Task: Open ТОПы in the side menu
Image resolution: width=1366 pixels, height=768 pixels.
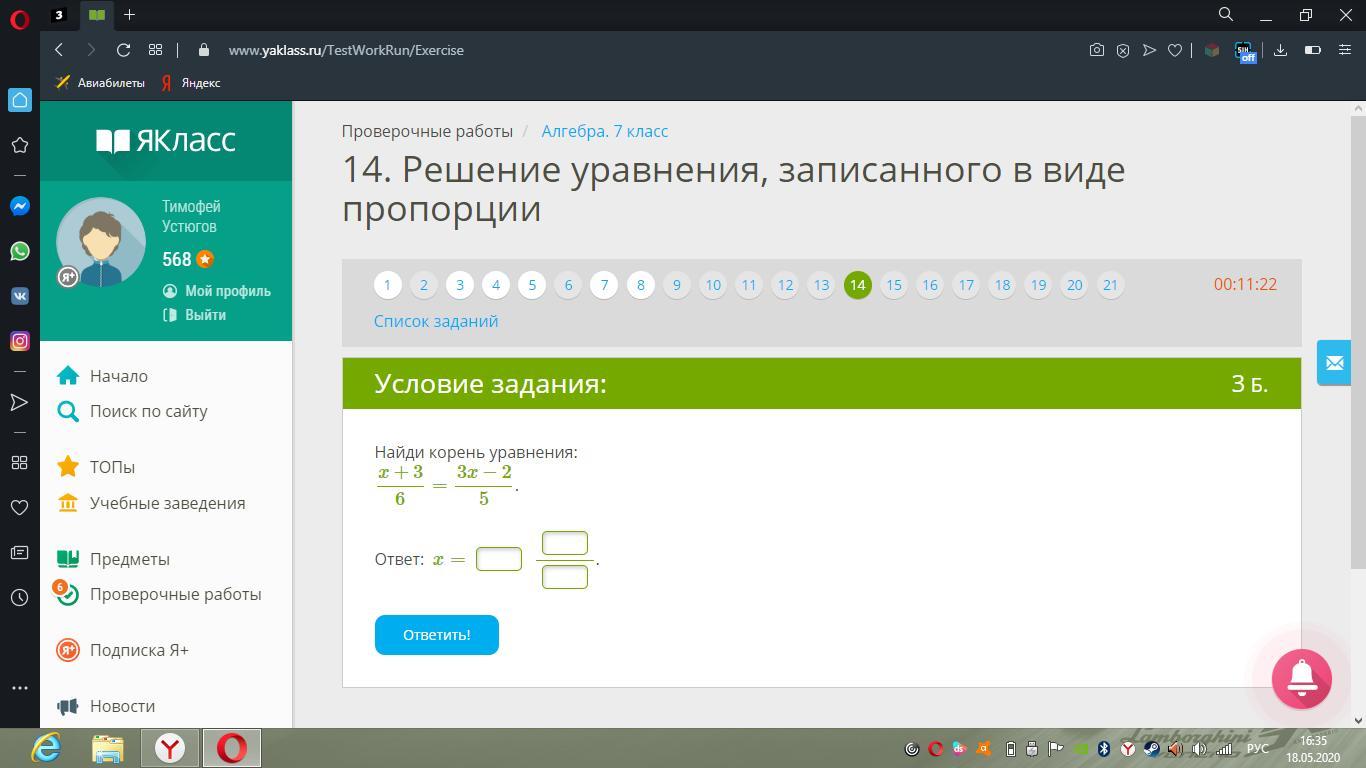Action: [112, 467]
